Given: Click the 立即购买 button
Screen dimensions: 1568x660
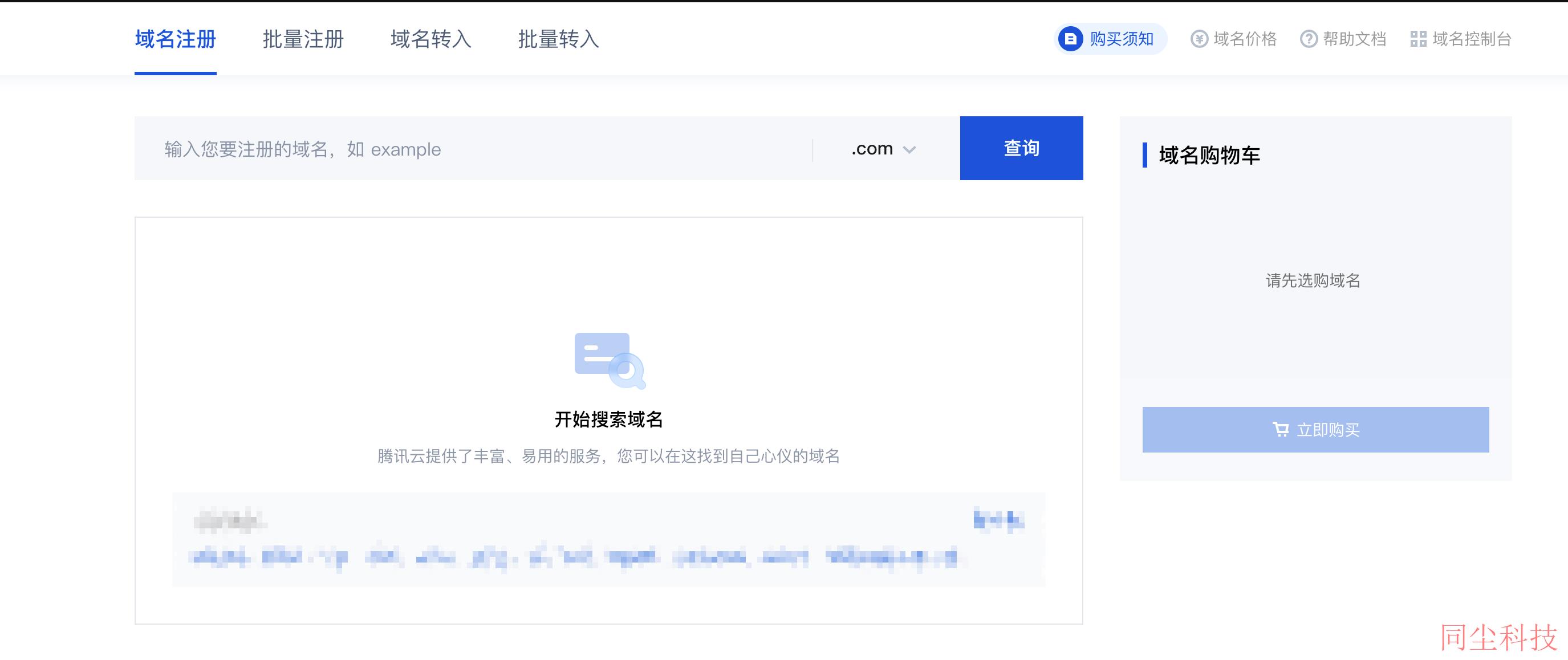Looking at the screenshot, I should coord(1315,430).
